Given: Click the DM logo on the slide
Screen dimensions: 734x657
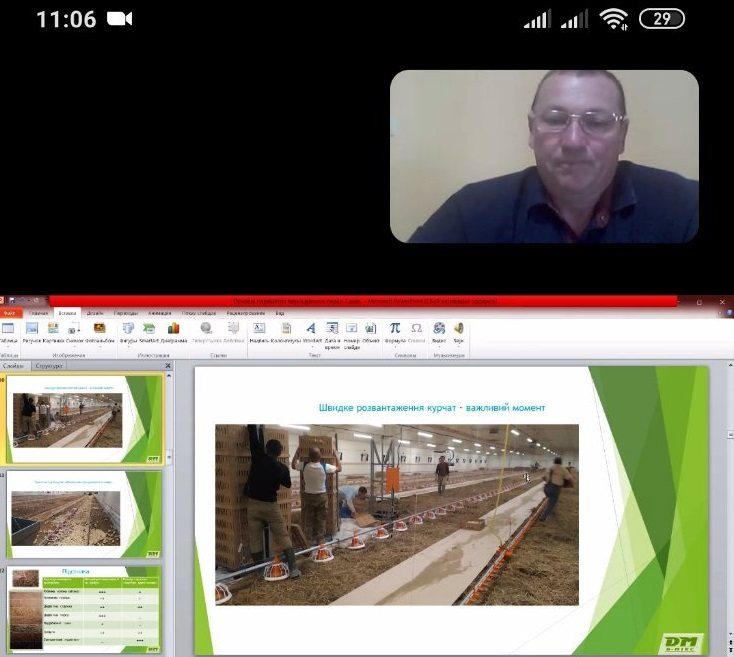Looking at the screenshot, I should tap(683, 643).
